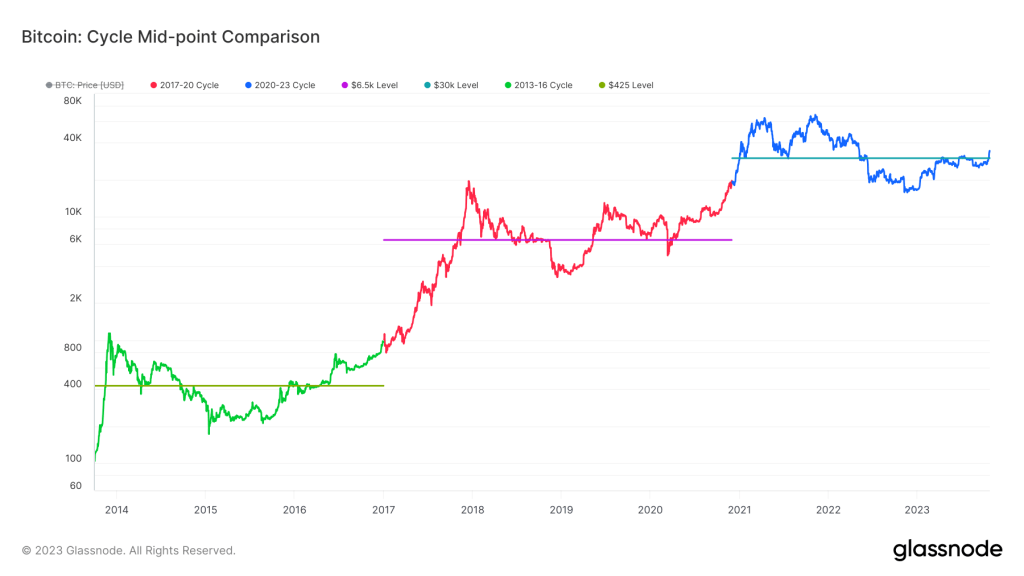
Task: Click the green 2013-16 Cycle legend dot
Action: (x=508, y=86)
